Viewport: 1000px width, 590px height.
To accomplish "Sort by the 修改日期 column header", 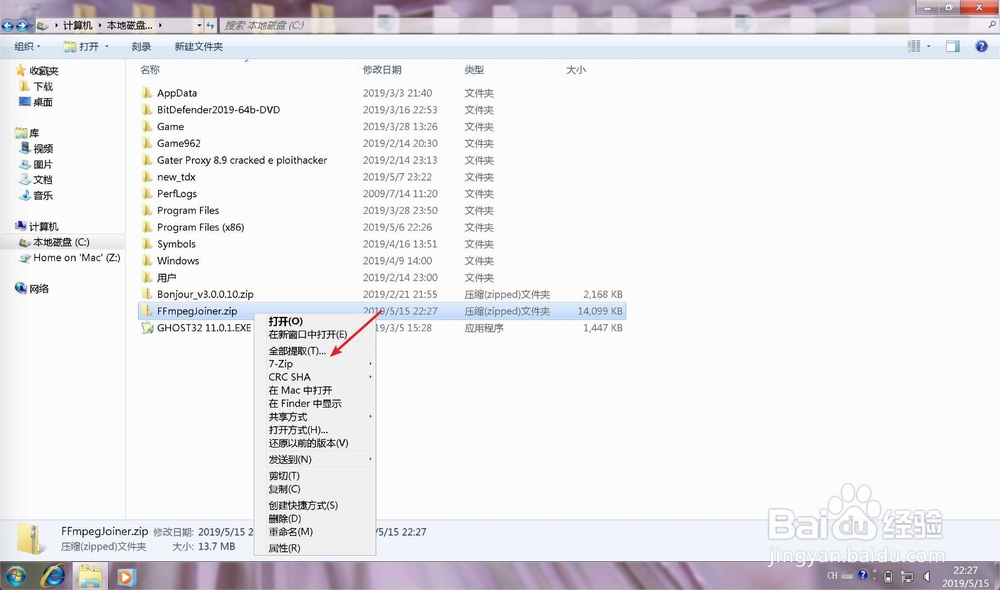I will click(382, 70).
